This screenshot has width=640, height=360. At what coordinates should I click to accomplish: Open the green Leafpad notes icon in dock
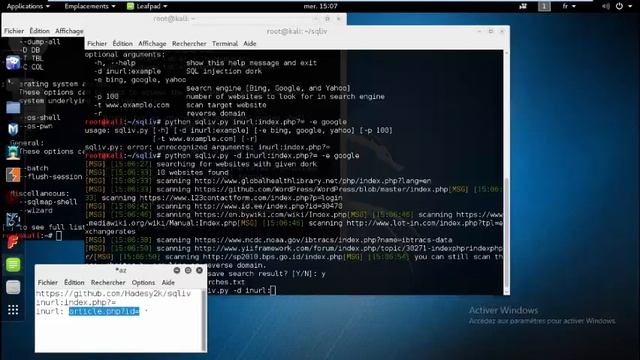(x=13, y=264)
